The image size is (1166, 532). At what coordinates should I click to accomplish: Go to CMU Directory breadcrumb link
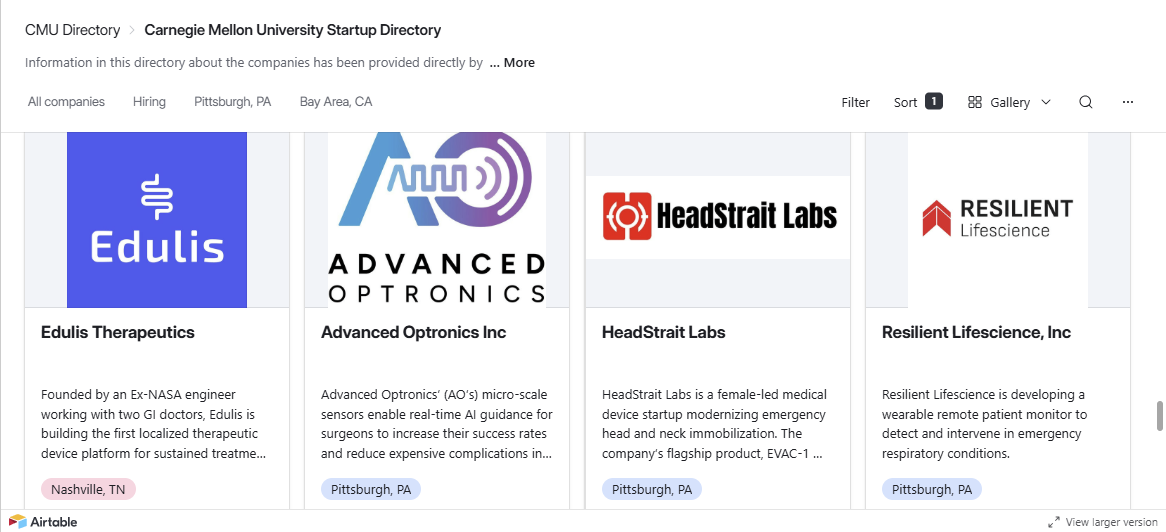(x=72, y=30)
